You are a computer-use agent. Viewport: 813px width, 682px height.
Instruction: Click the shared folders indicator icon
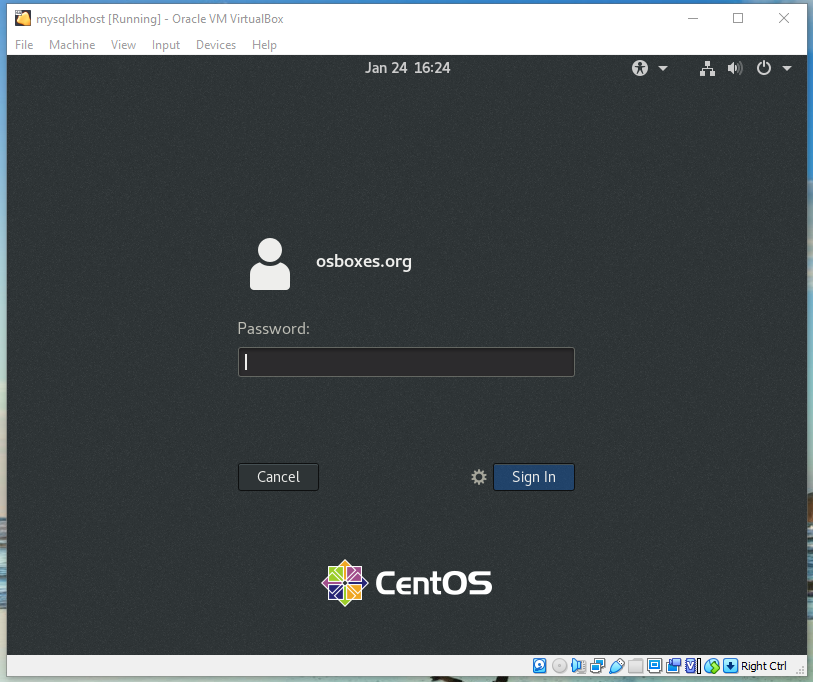coord(636,665)
